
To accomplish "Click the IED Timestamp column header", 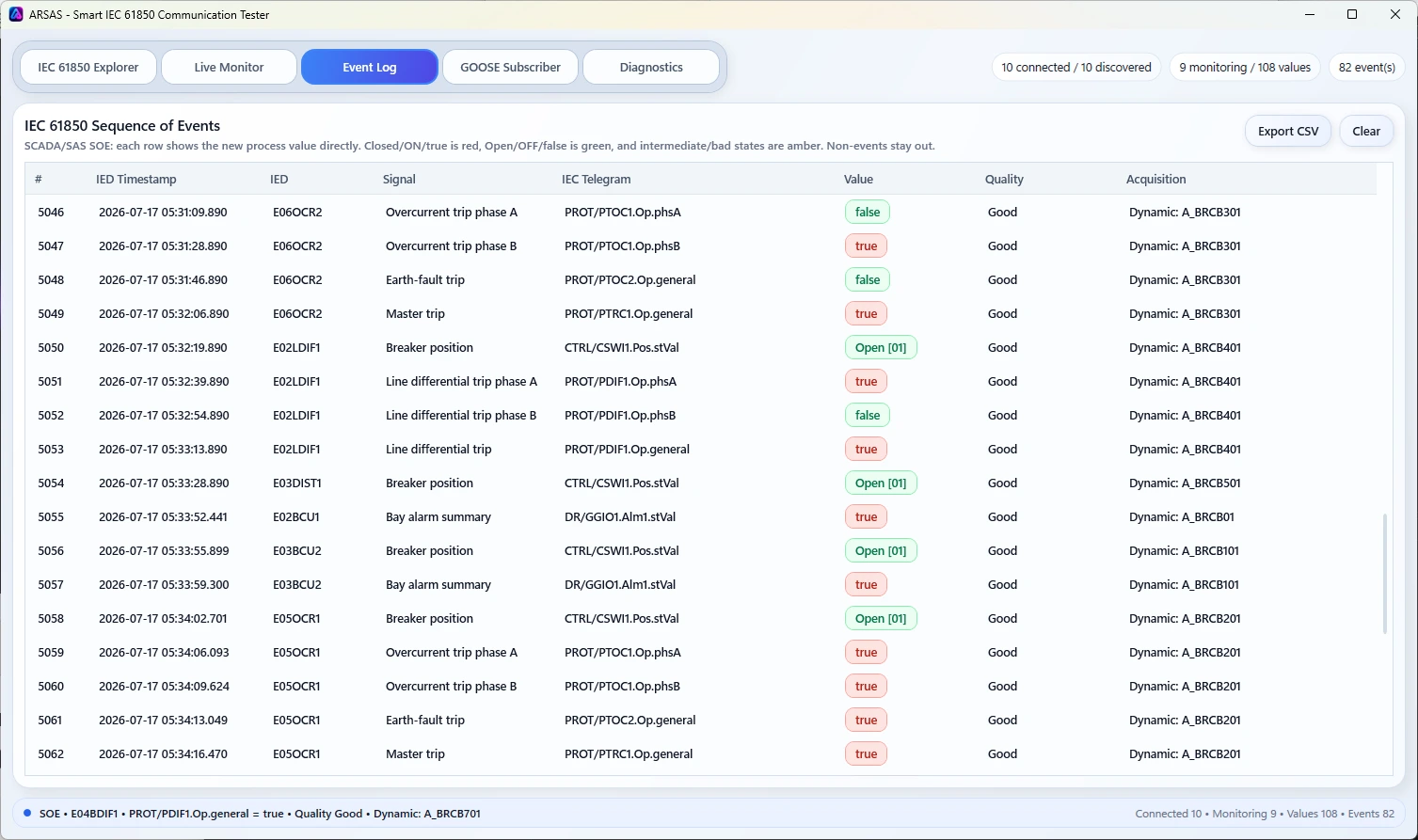I will [x=136, y=179].
